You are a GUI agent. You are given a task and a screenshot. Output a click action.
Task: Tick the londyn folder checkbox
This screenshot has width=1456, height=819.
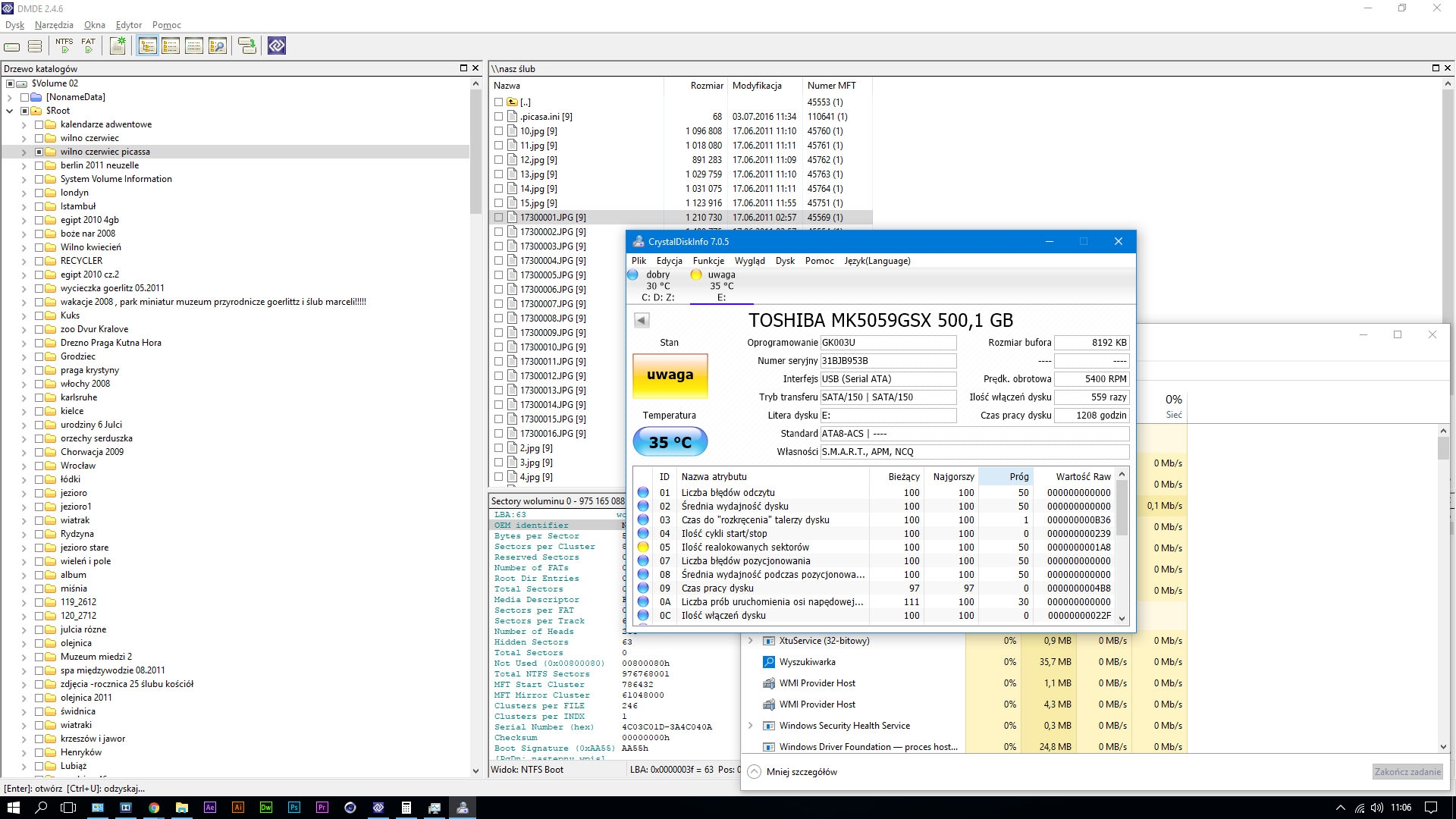tap(39, 193)
